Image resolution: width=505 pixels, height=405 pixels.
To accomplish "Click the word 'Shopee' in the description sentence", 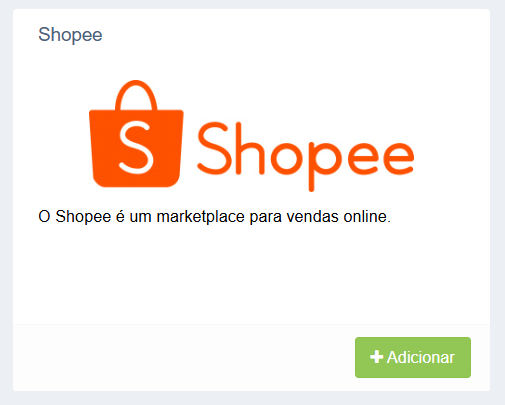I will pyautogui.click(x=83, y=217).
